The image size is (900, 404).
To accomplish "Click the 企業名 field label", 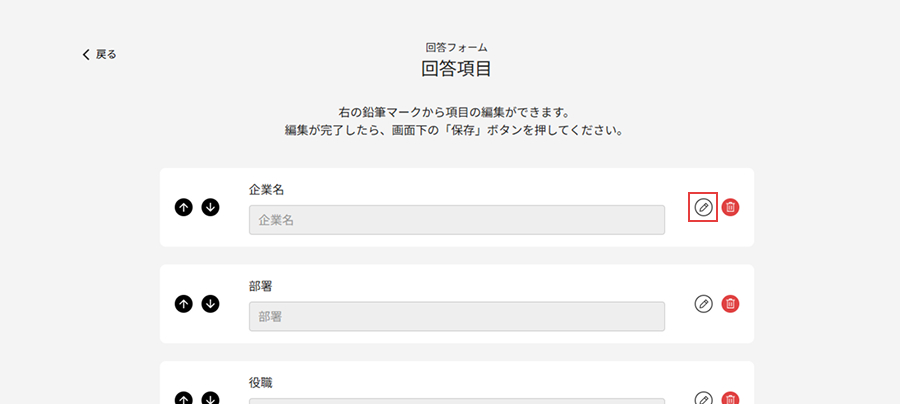I will point(267,189).
